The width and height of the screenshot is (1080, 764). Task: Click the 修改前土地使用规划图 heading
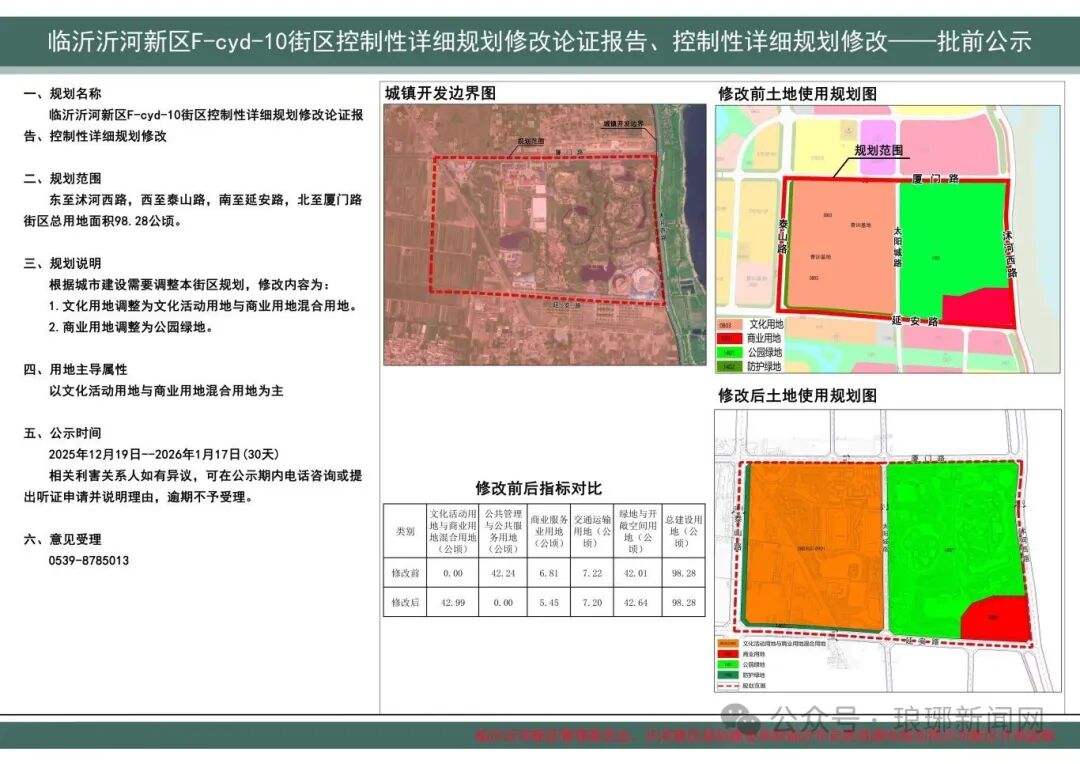point(797,93)
